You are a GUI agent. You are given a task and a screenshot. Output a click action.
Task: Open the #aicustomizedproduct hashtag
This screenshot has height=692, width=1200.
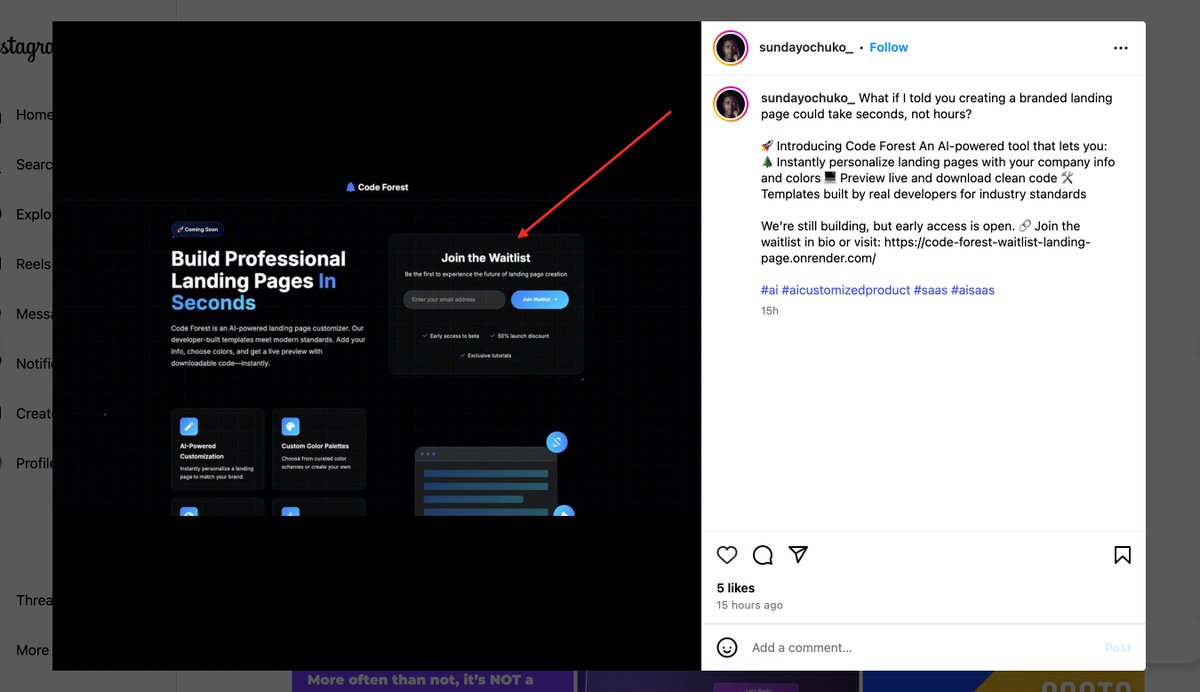tap(845, 290)
